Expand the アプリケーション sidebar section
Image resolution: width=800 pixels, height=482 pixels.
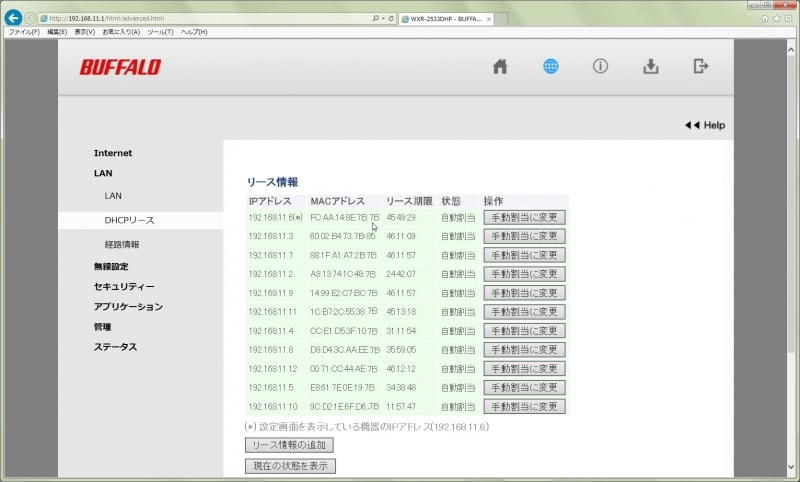[128, 306]
